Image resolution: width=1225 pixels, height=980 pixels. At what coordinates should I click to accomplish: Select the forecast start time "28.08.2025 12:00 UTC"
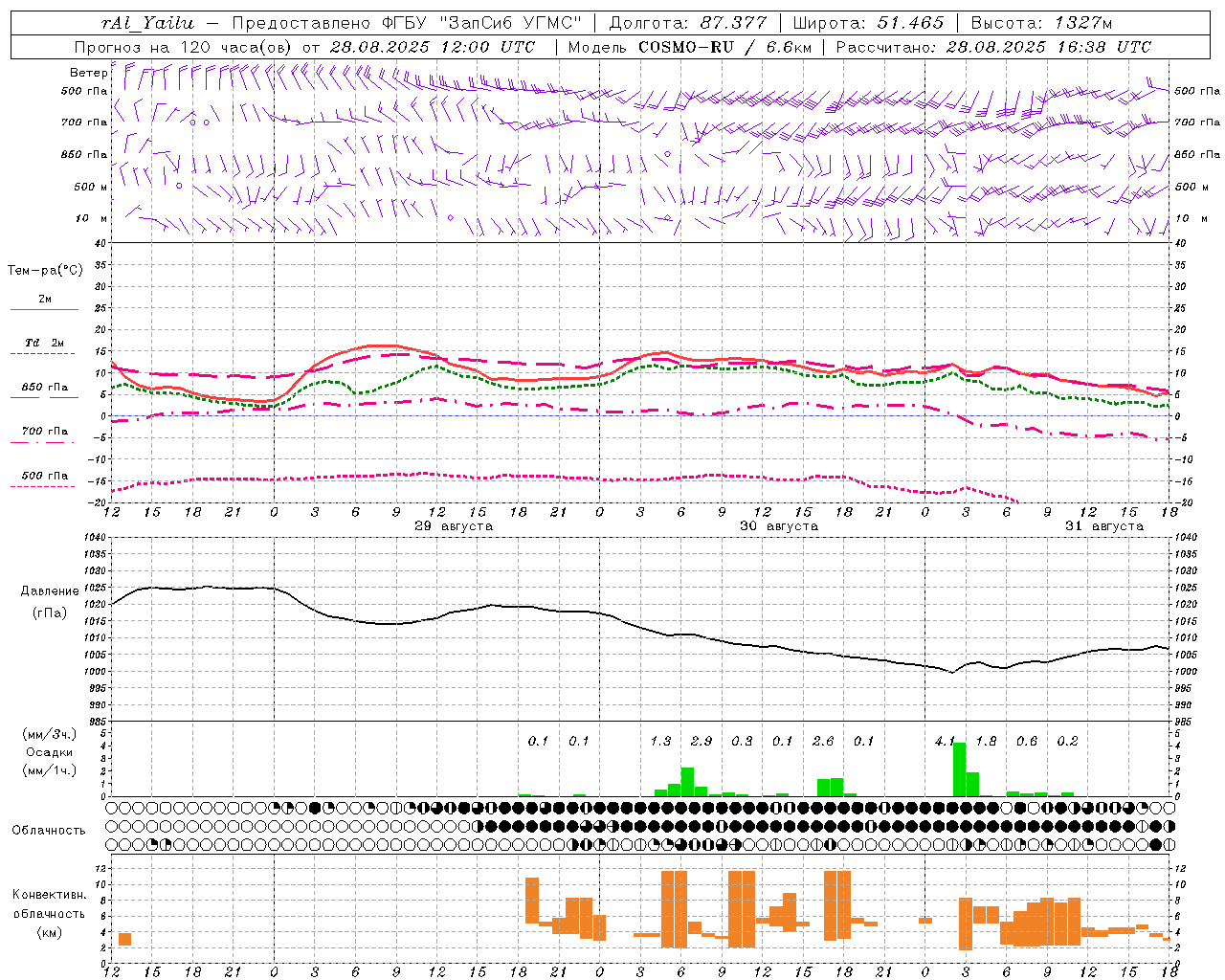tap(432, 47)
